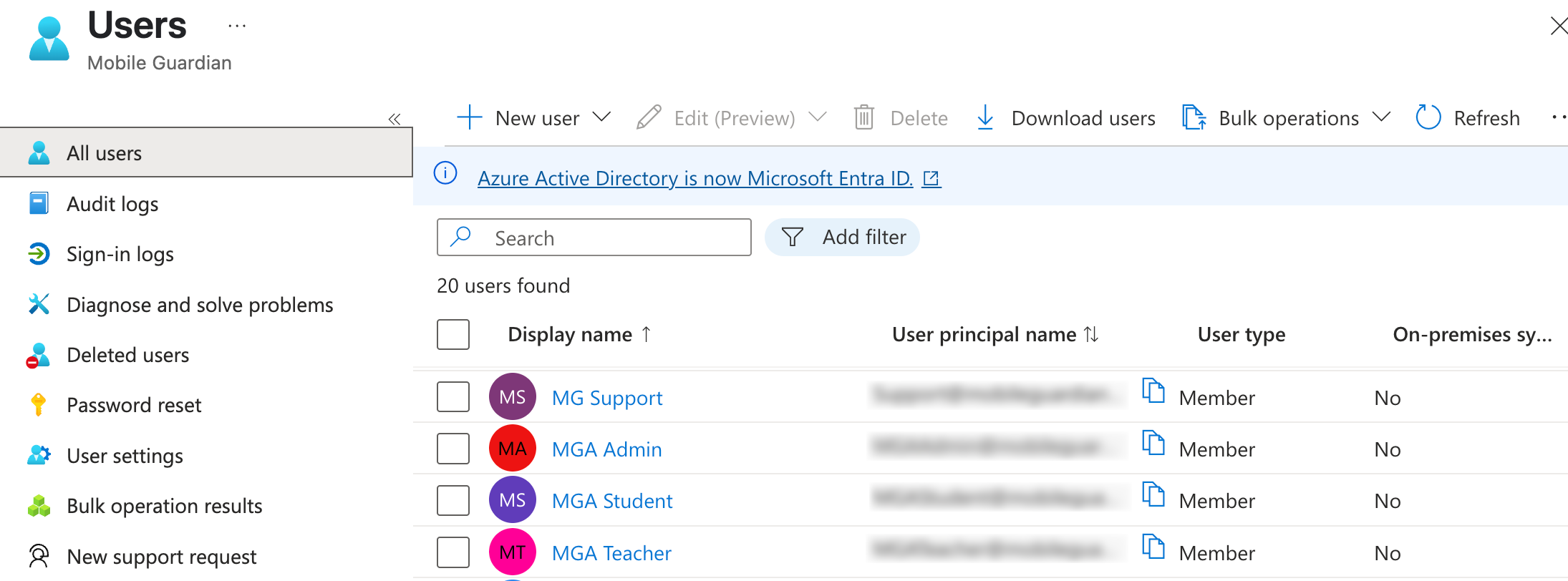Click the Download users button
The height and width of the screenshot is (581, 1568).
(x=1066, y=118)
